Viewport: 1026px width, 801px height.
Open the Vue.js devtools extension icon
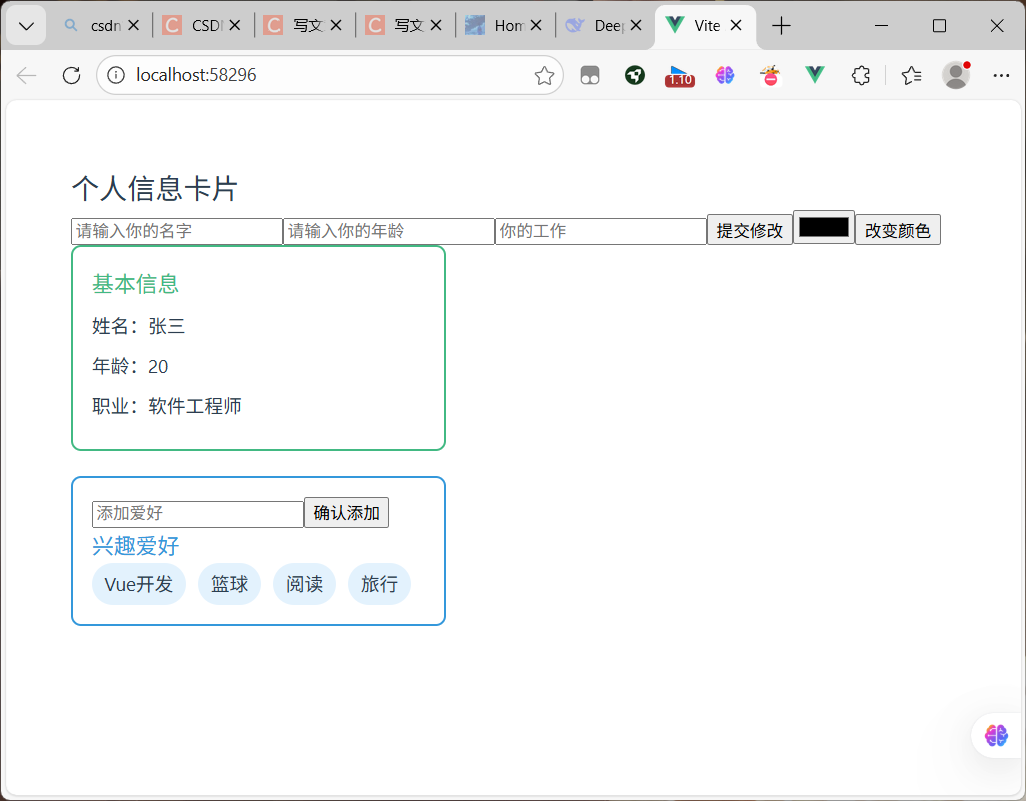coord(814,75)
